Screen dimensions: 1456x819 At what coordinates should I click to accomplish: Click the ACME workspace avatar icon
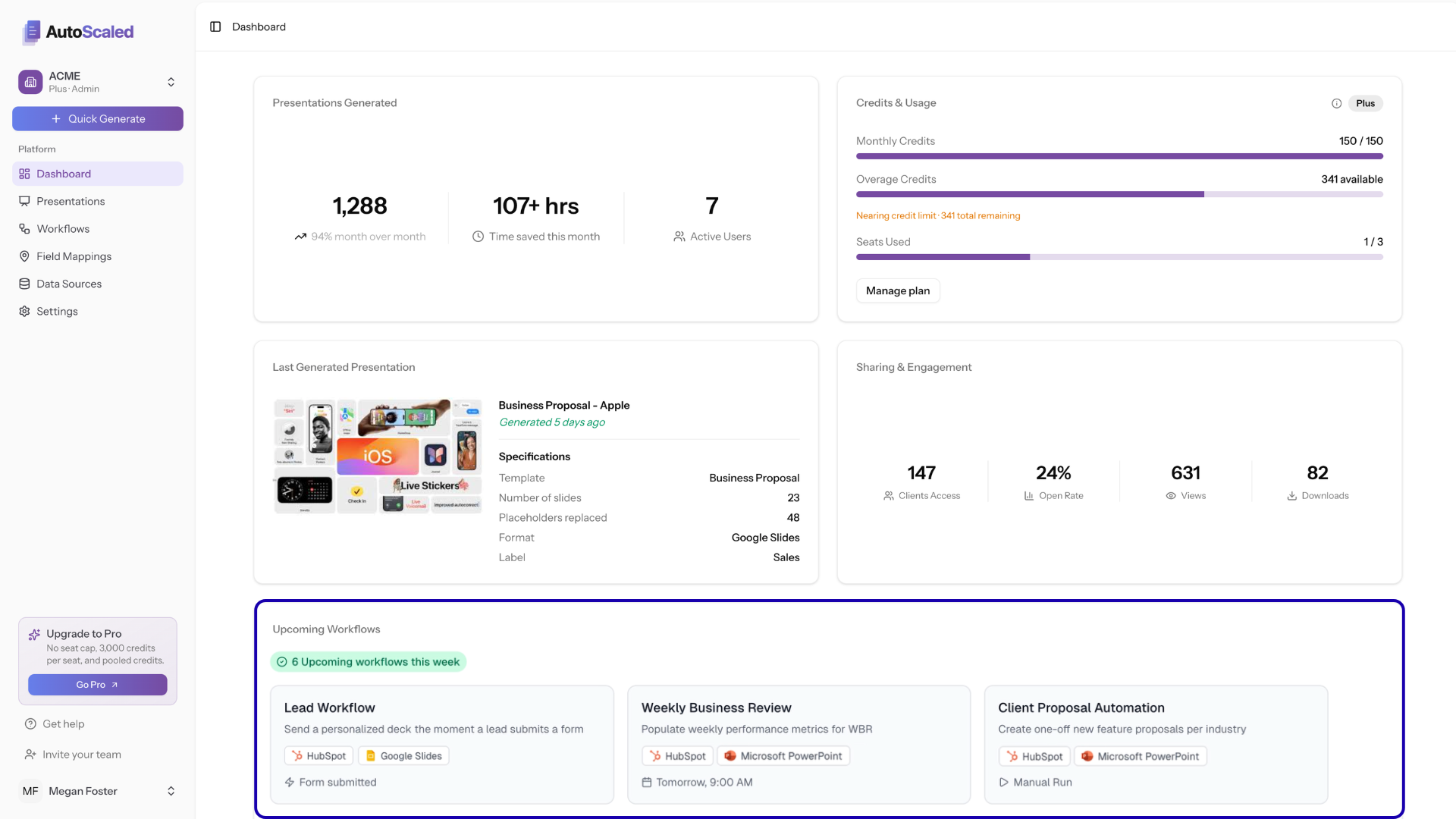[x=30, y=82]
